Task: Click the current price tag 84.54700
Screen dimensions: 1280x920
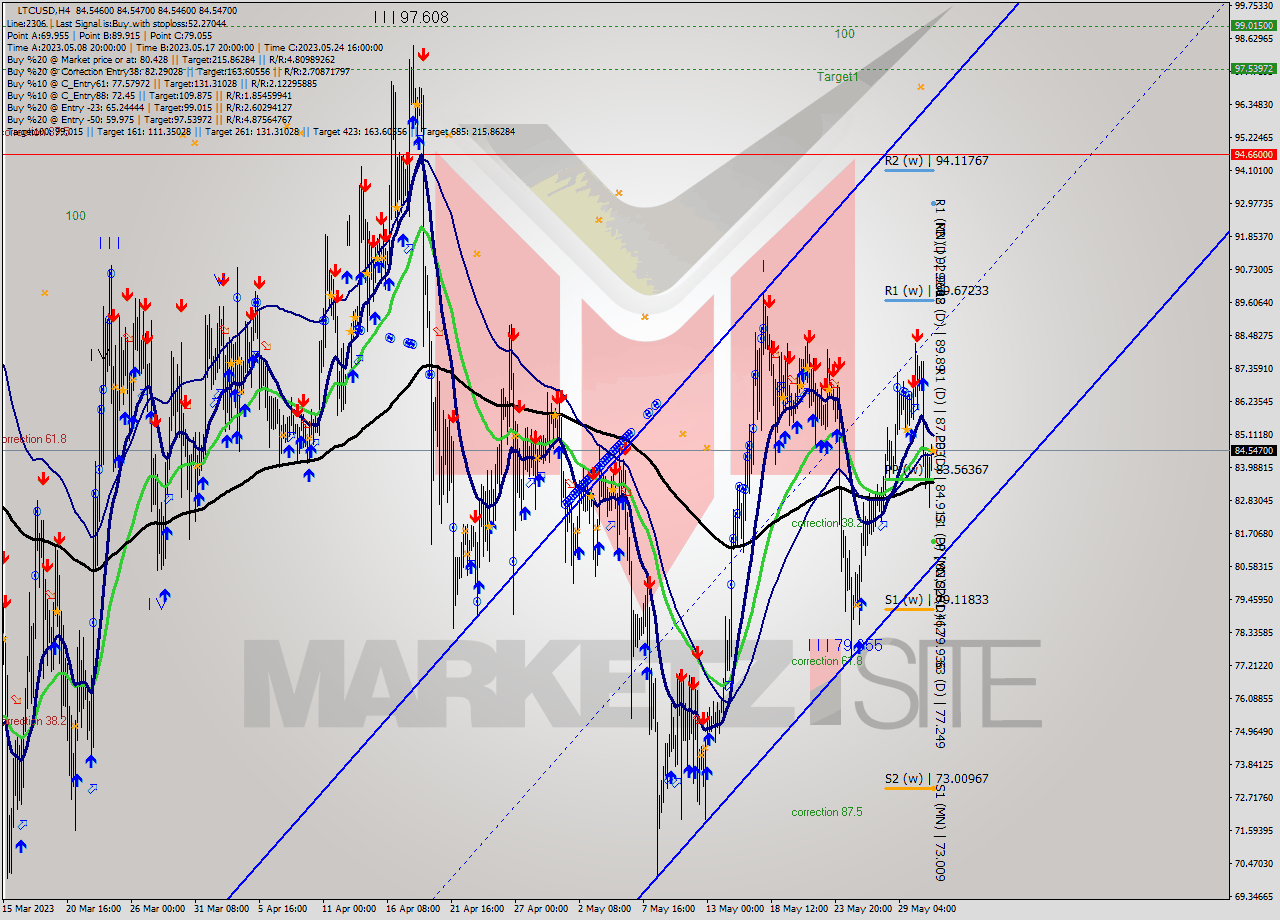Action: tap(1254, 451)
